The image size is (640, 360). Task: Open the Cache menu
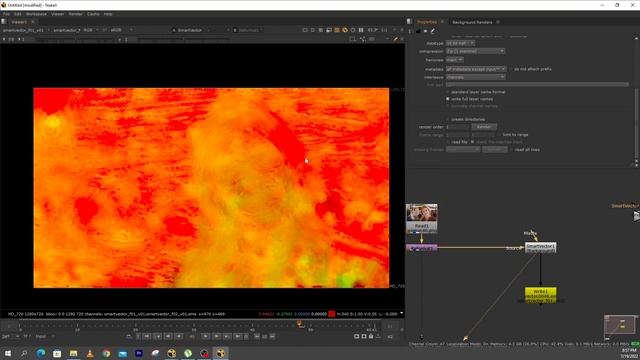point(93,14)
